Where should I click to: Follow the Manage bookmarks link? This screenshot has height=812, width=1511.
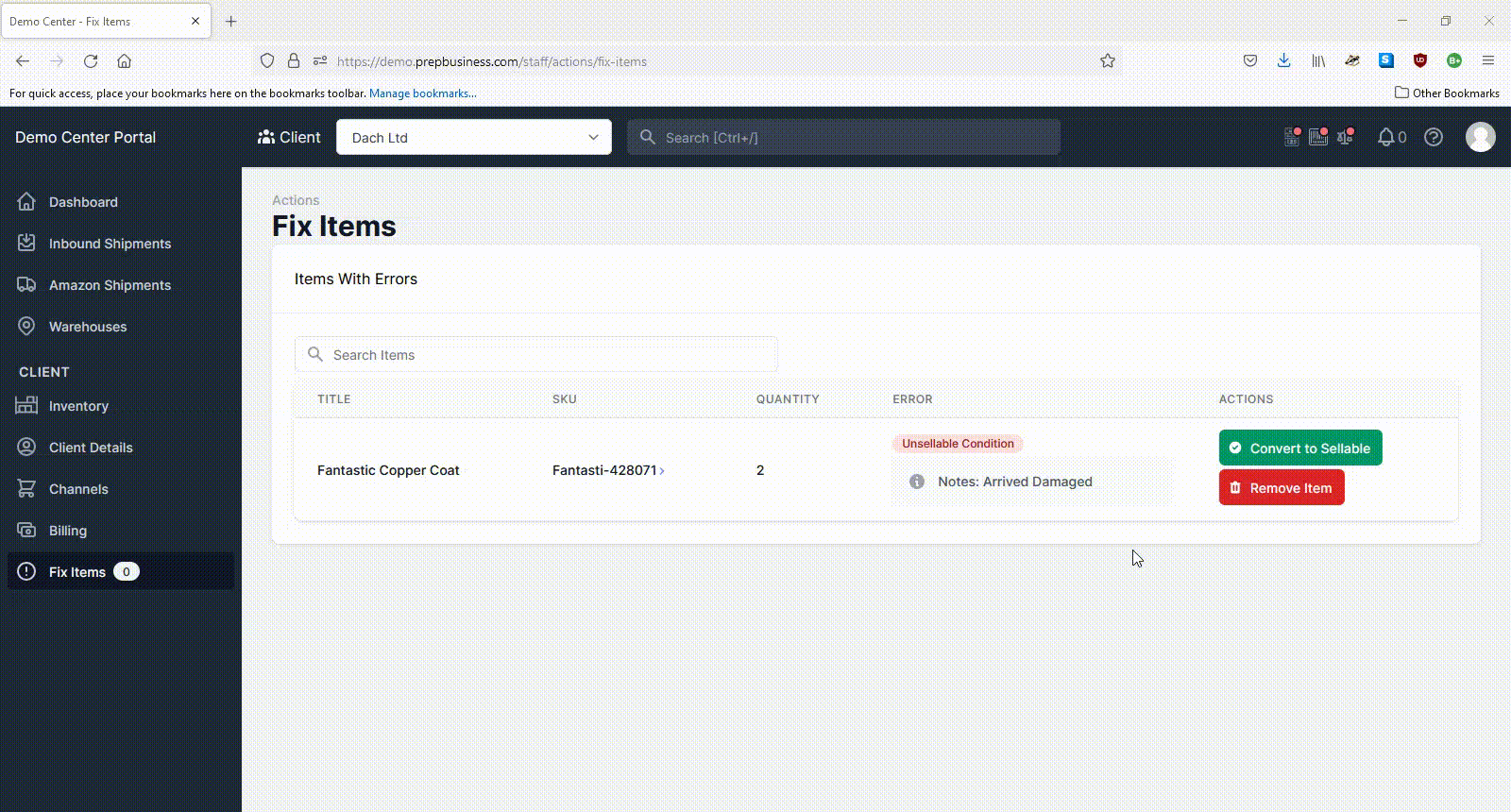423,93
